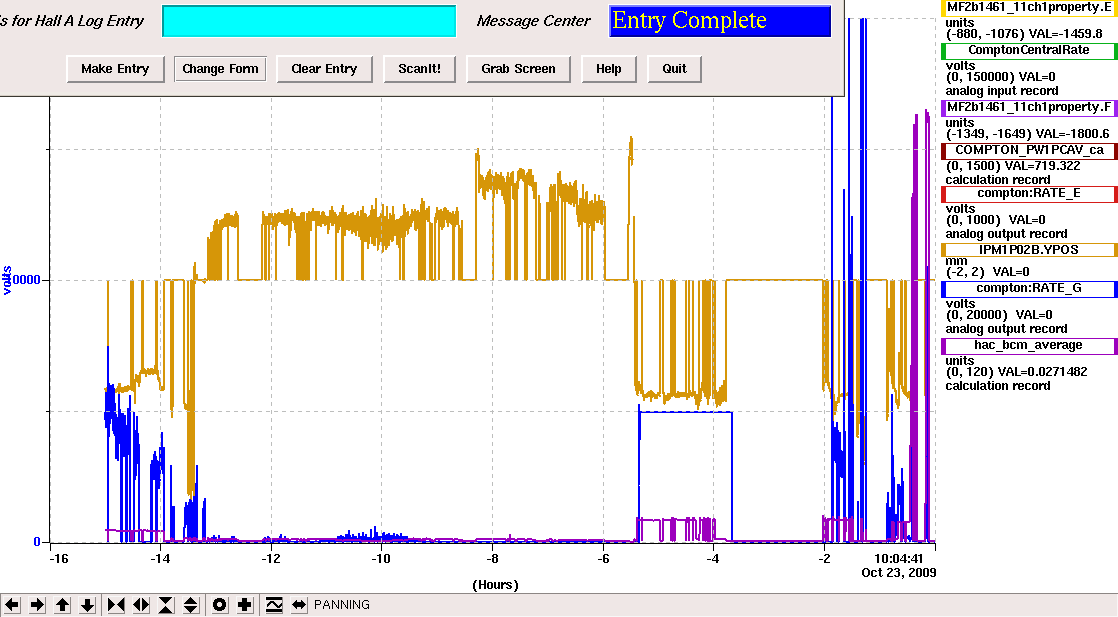1118x617 pixels.
Task: Click the -12 tick label on the time axis
Action: (270, 559)
